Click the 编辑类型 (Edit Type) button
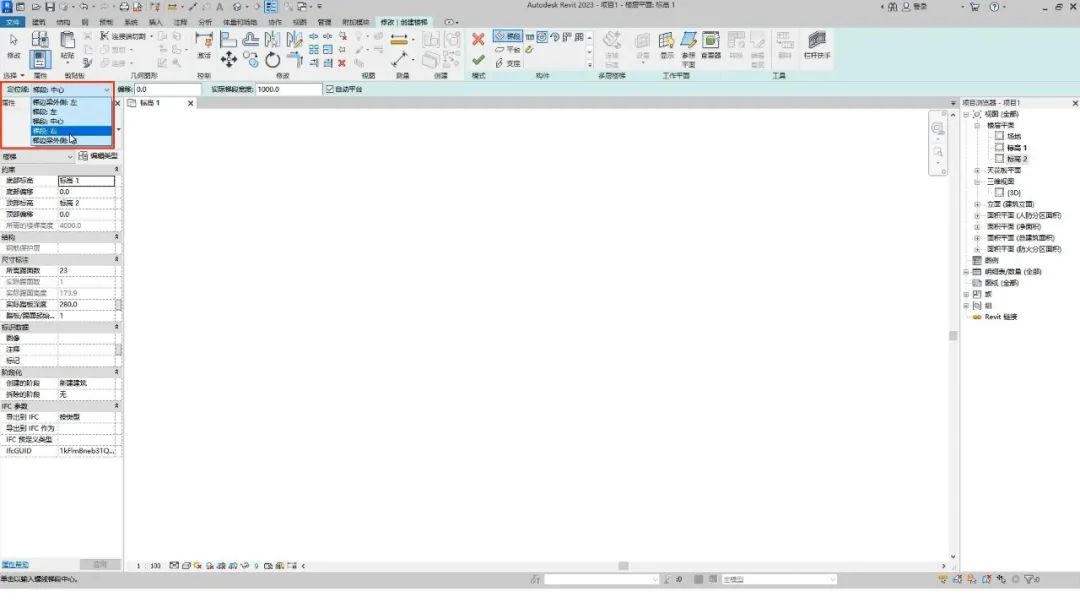 click(x=98, y=157)
